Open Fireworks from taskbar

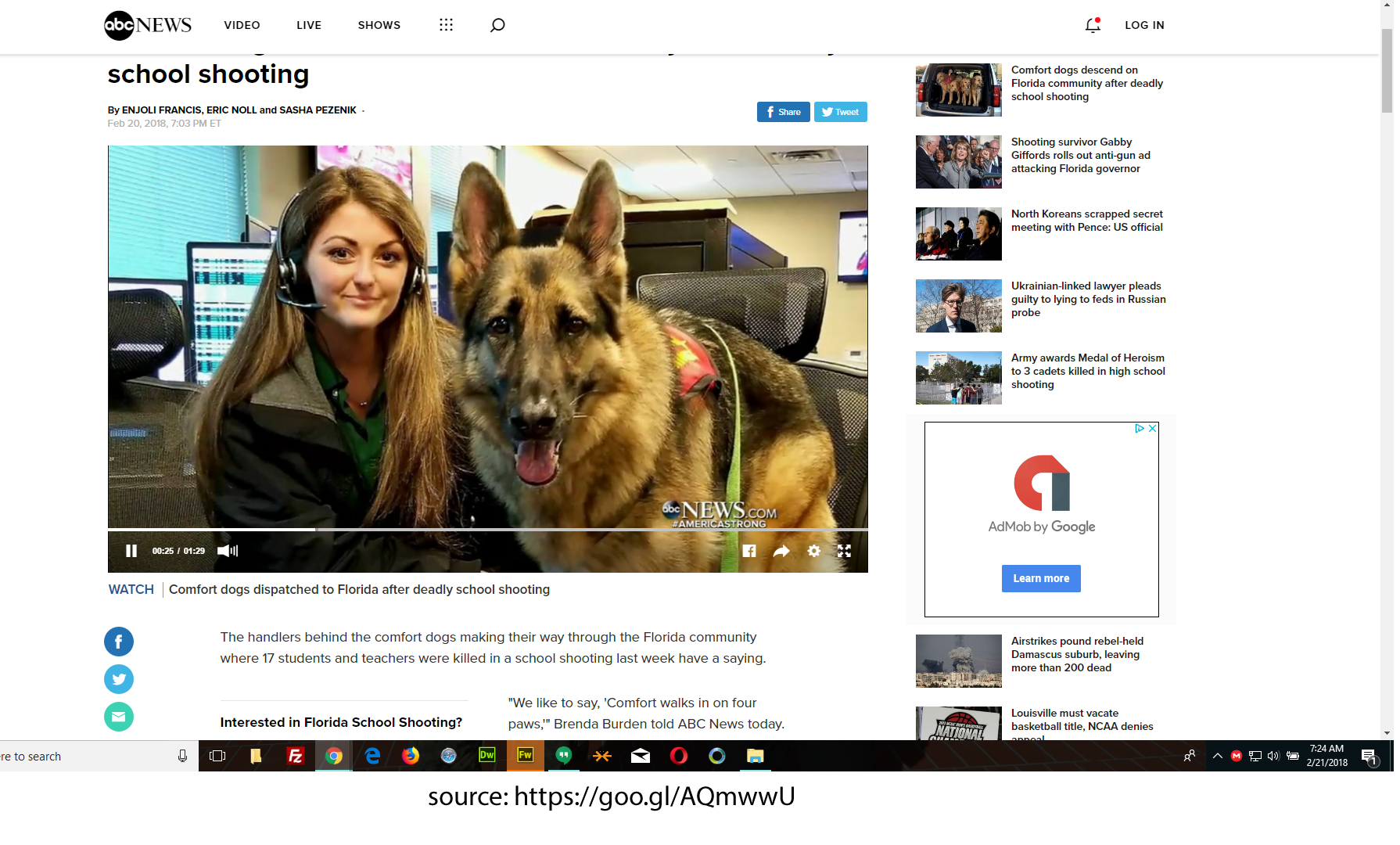pyautogui.click(x=525, y=756)
